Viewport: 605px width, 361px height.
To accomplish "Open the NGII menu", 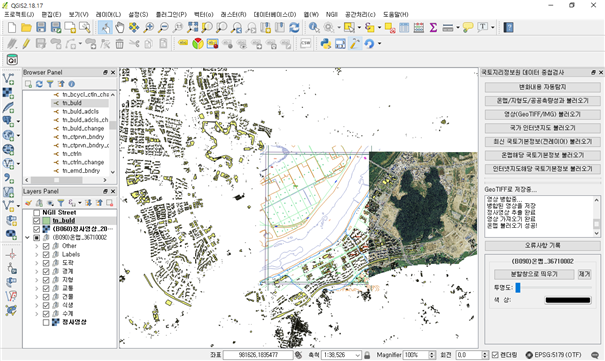I will coord(331,14).
